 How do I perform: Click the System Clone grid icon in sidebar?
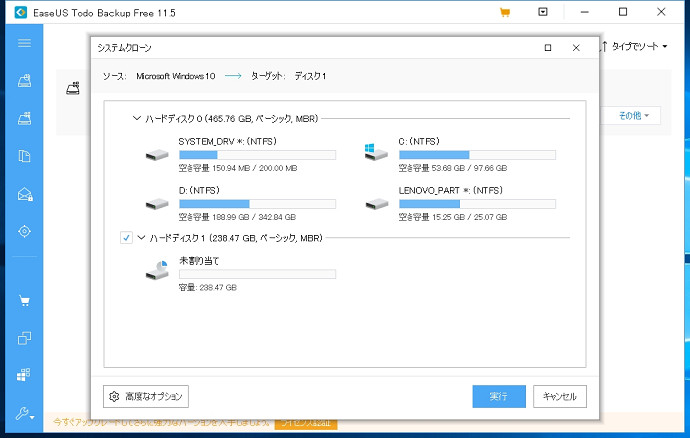(24, 375)
